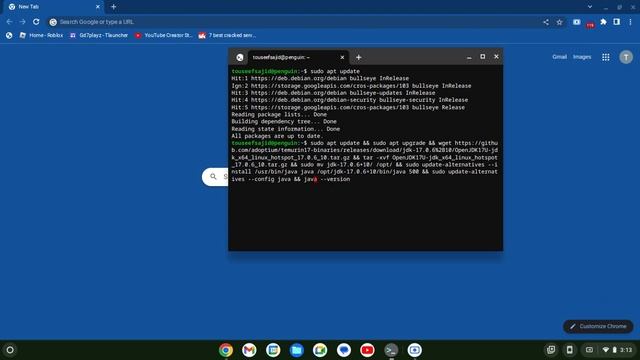Open Chrome three-dot menu
Viewport: 640px width, 360px height.
pyautogui.click(x=631, y=22)
